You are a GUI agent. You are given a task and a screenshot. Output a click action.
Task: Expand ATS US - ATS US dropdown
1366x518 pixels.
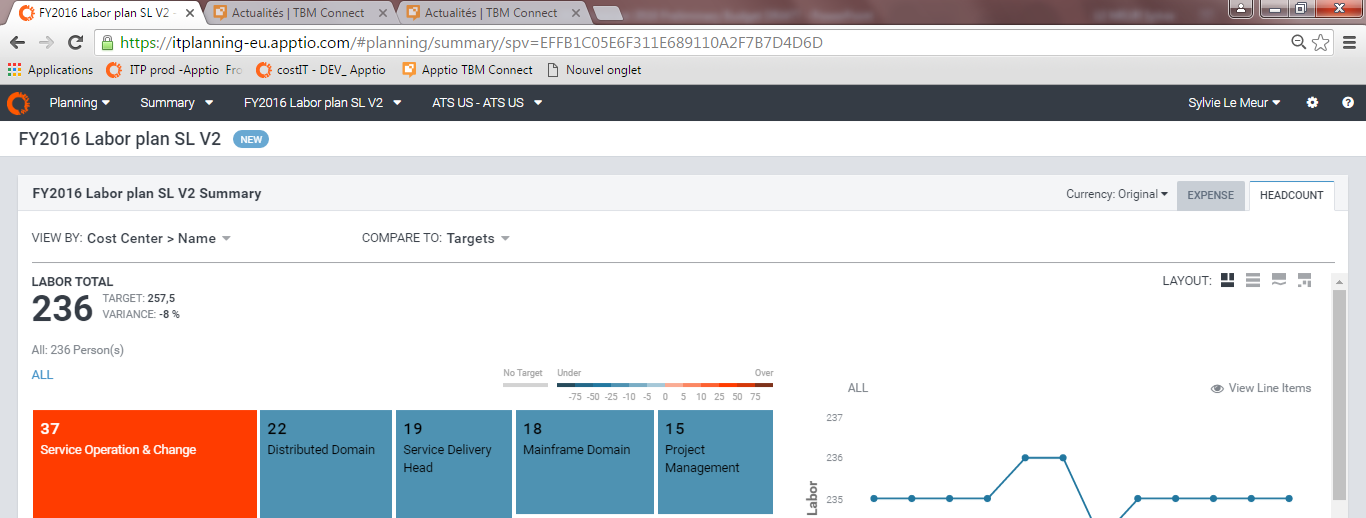487,103
